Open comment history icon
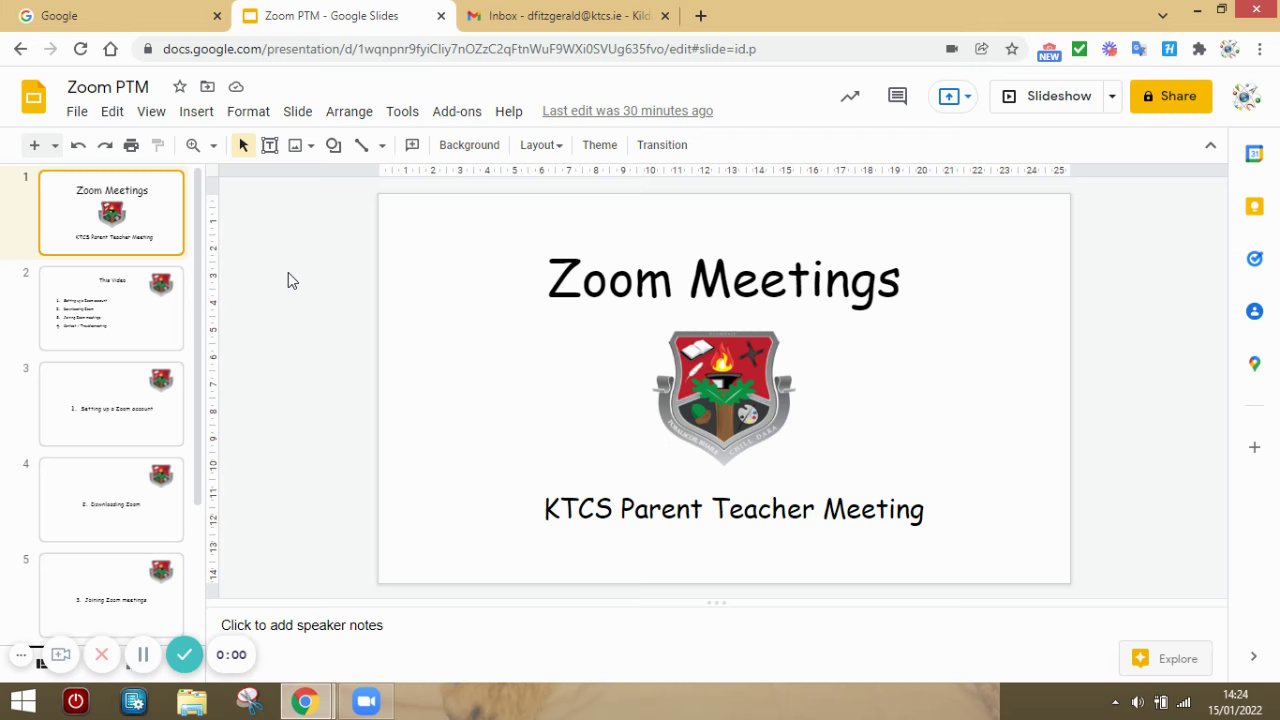1280x720 pixels. click(897, 96)
